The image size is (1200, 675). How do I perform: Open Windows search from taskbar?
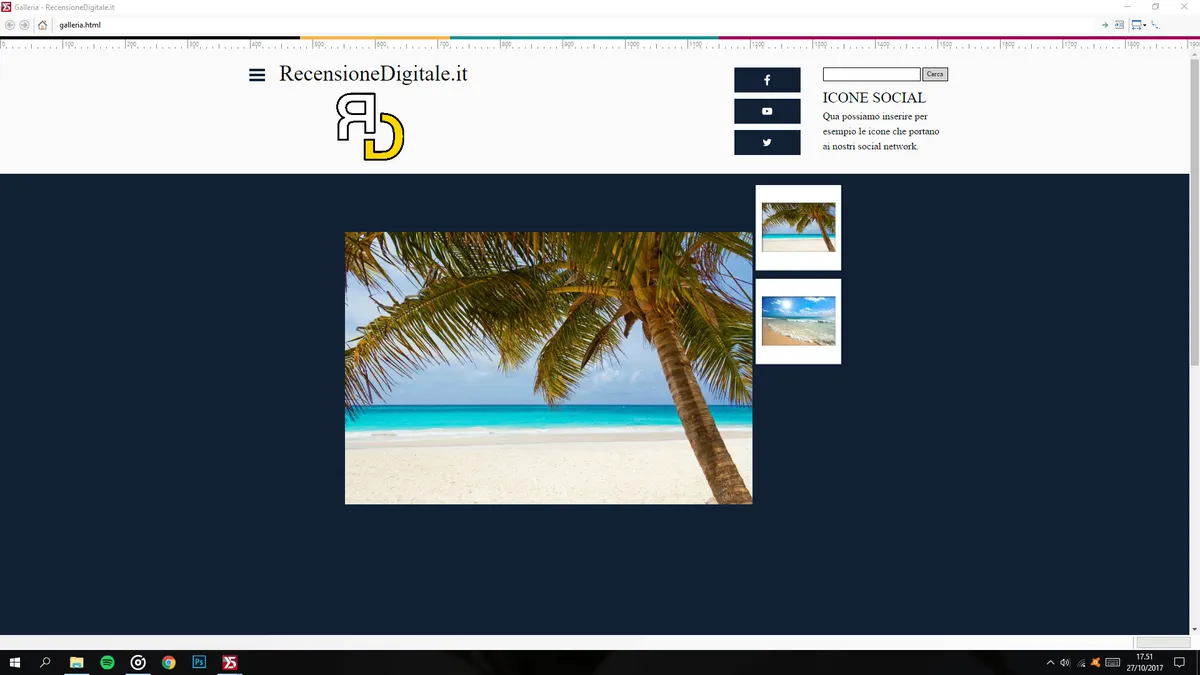[45, 663]
